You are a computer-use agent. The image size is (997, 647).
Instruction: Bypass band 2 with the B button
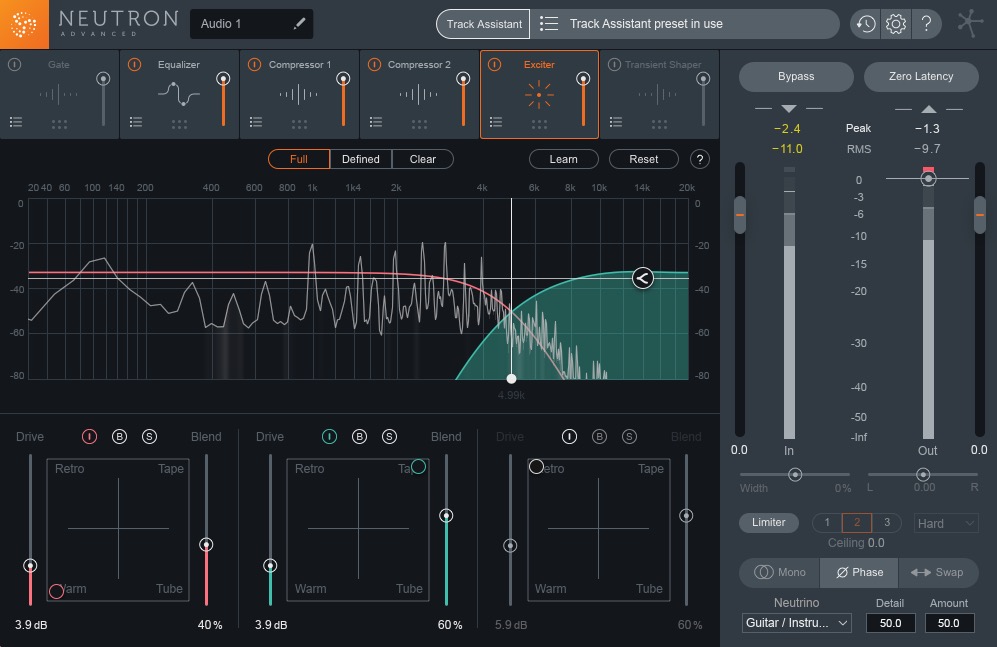(x=359, y=437)
